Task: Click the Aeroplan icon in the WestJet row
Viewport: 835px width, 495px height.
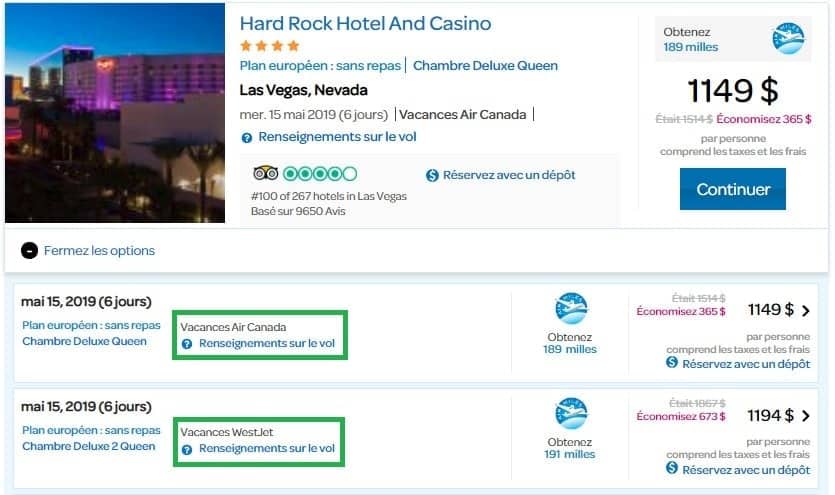Action: tap(571, 413)
